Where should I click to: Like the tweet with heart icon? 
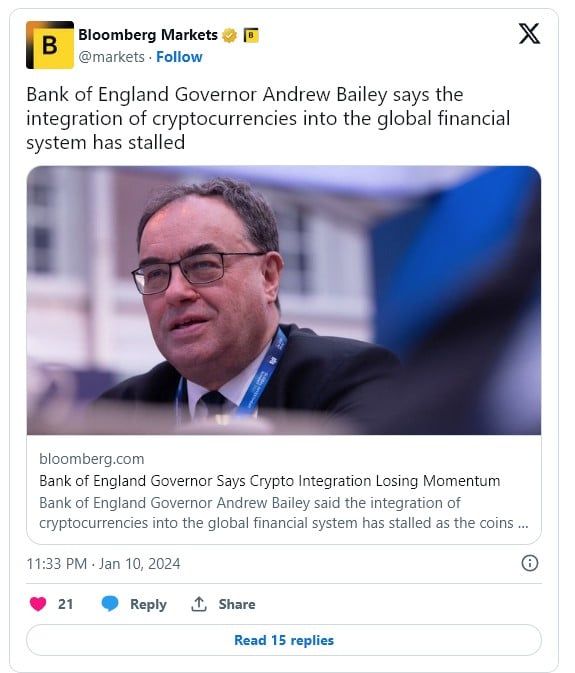(38, 604)
